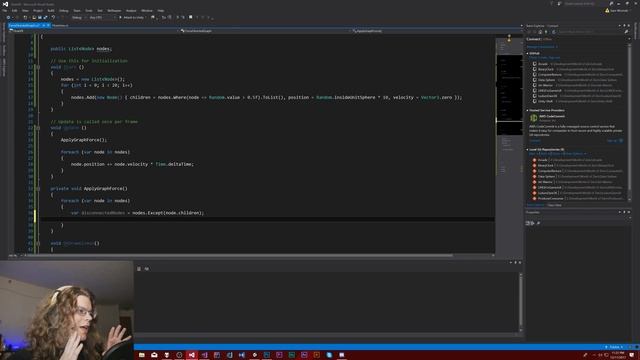Click the public List nodes declaration line
The image size is (640, 360).
(81, 49)
